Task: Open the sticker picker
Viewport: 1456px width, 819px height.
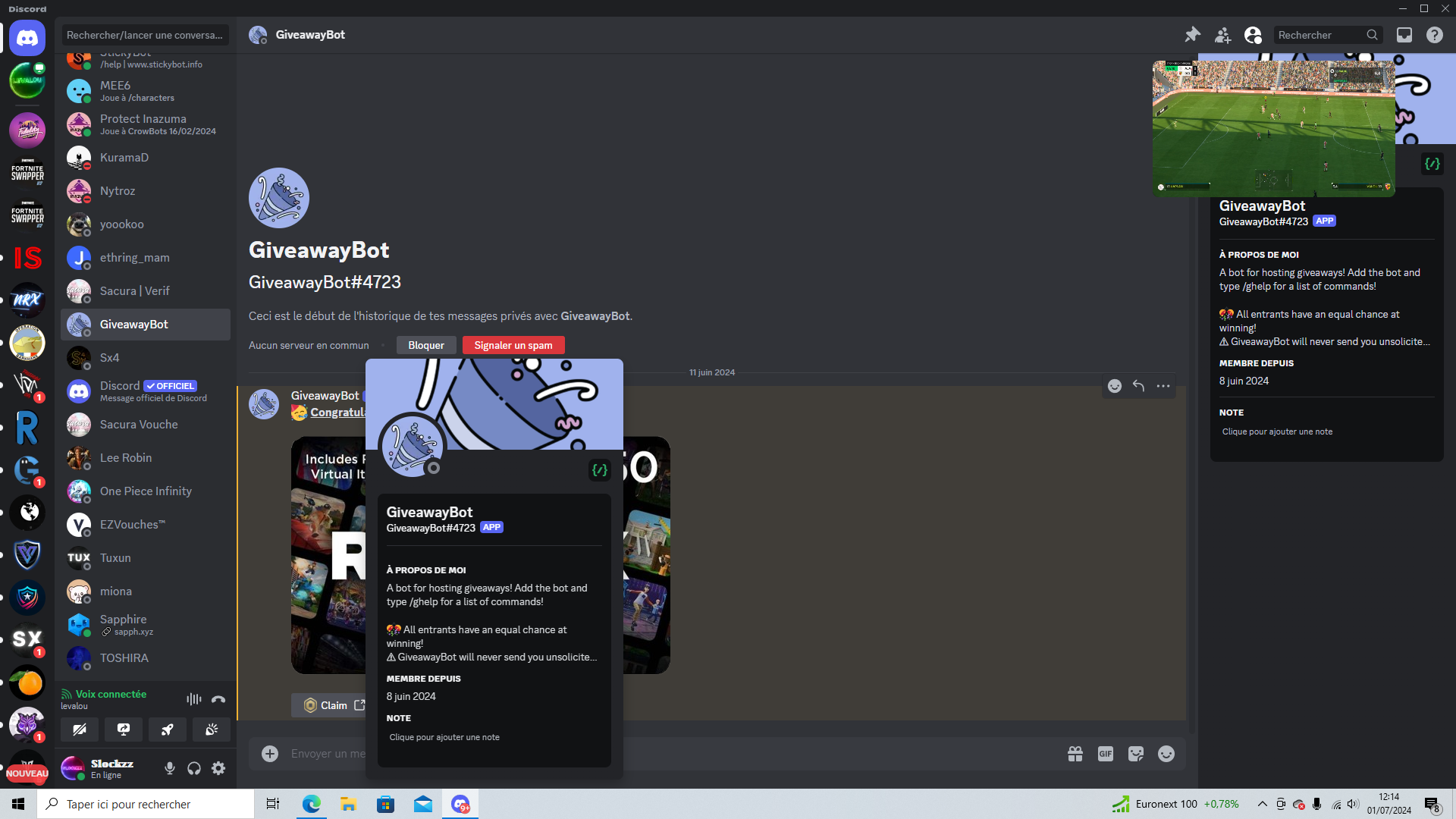Action: pyautogui.click(x=1136, y=754)
